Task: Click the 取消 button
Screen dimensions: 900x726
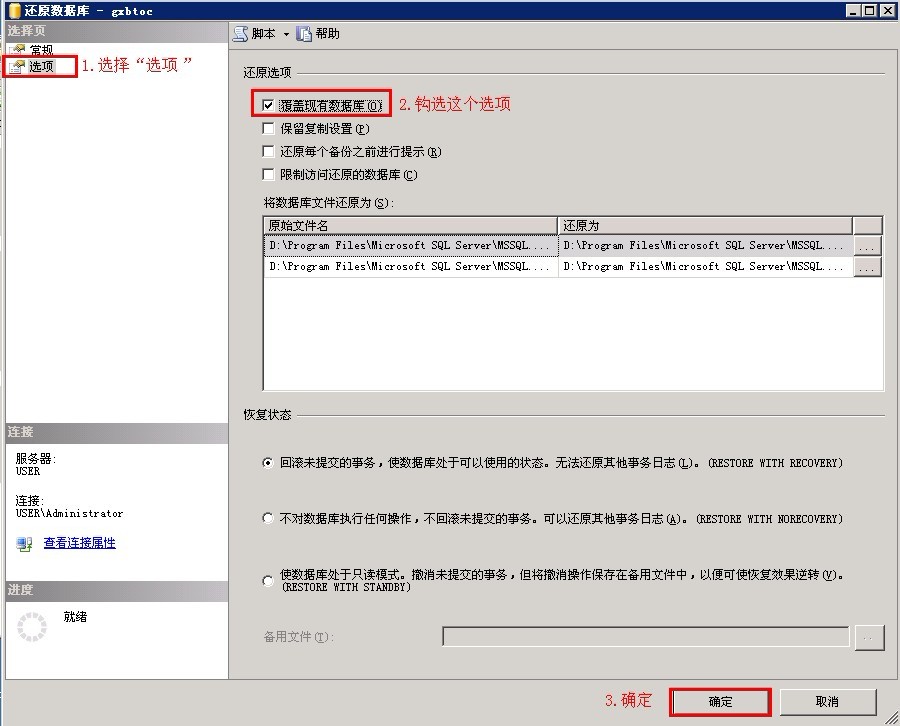Action: coord(827,701)
